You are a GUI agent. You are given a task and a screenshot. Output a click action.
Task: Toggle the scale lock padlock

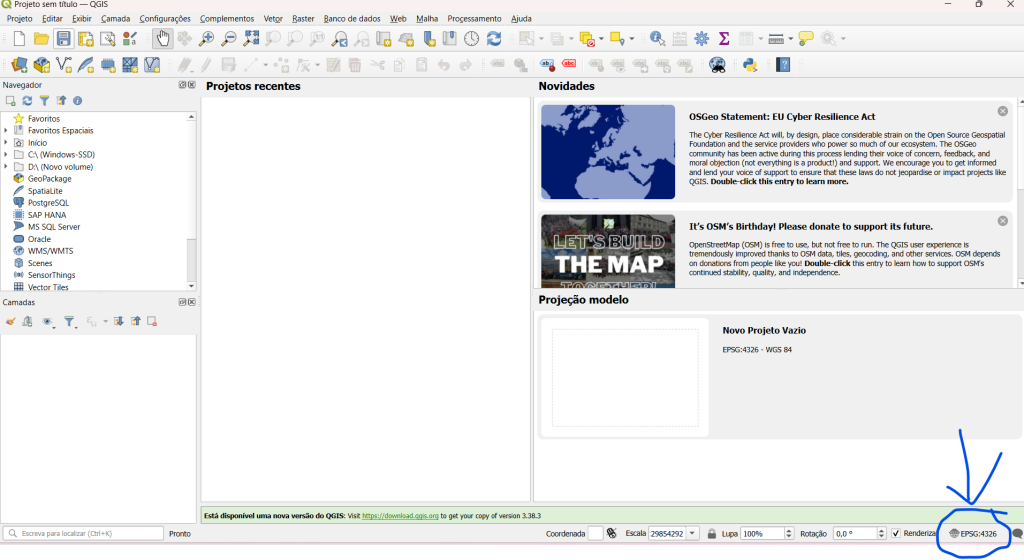point(712,533)
